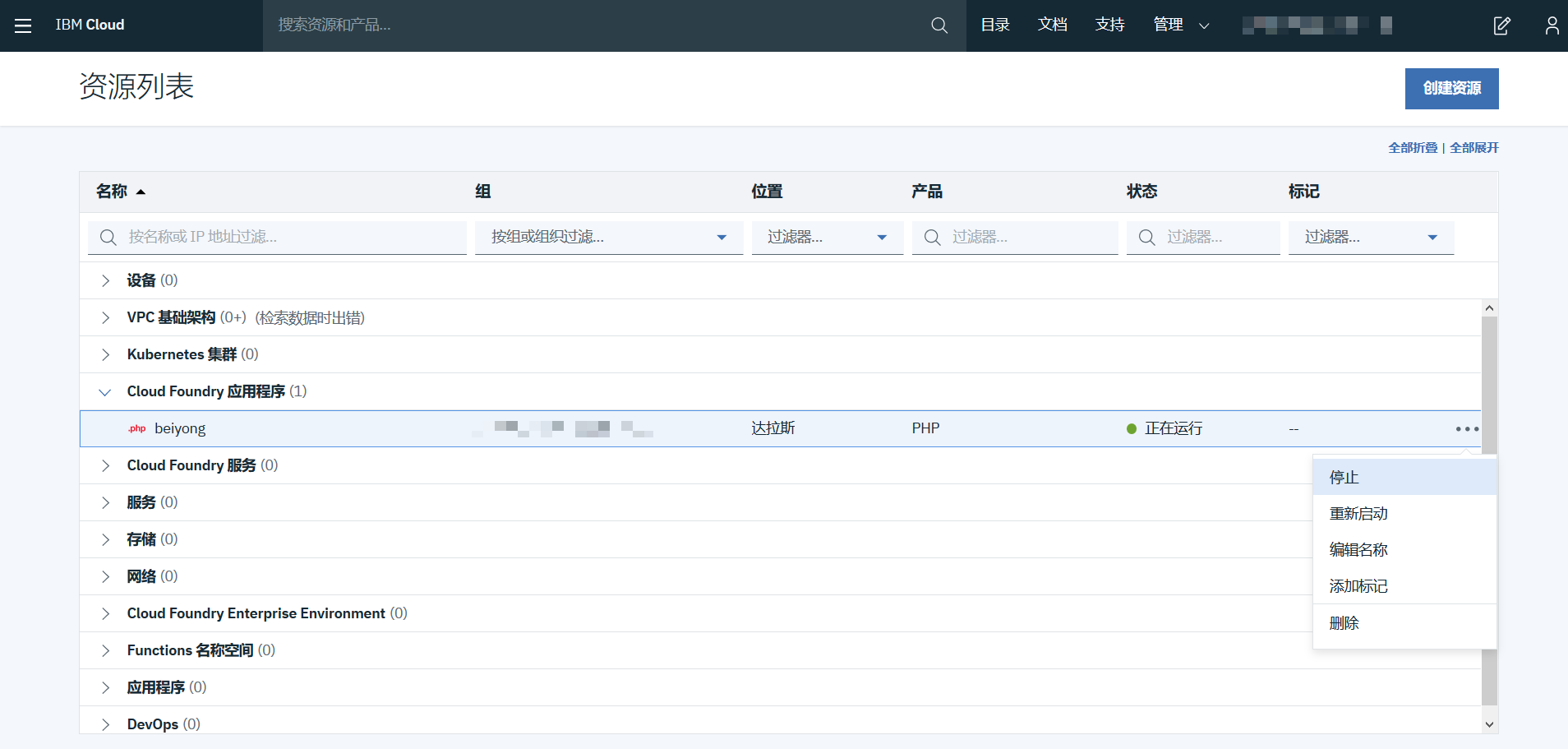Choose 添加标记 from the context menu

point(1404,585)
